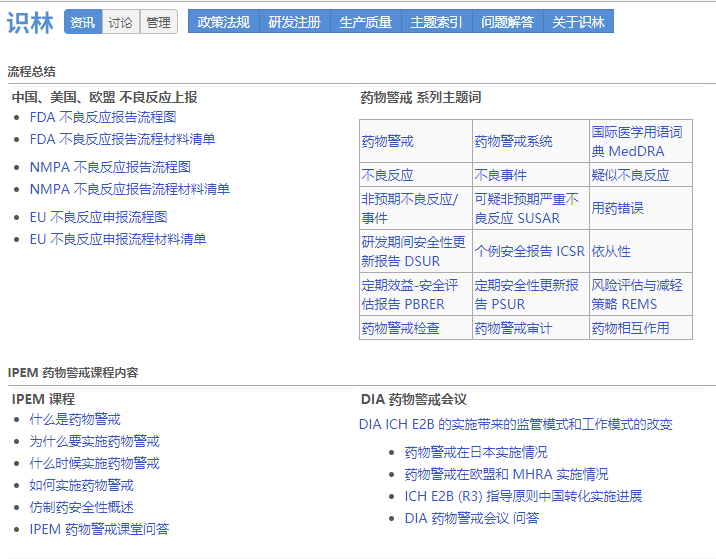This screenshot has height=559, width=716.
Task: Open 可疑非预期严重不良反应 SUSAR link
Action: pyautogui.click(x=526, y=208)
